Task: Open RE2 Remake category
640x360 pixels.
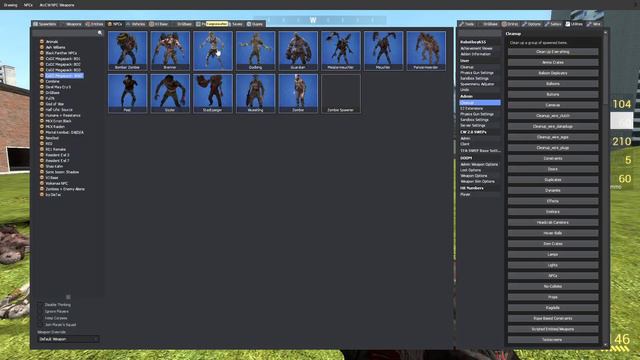Action: tap(56, 149)
